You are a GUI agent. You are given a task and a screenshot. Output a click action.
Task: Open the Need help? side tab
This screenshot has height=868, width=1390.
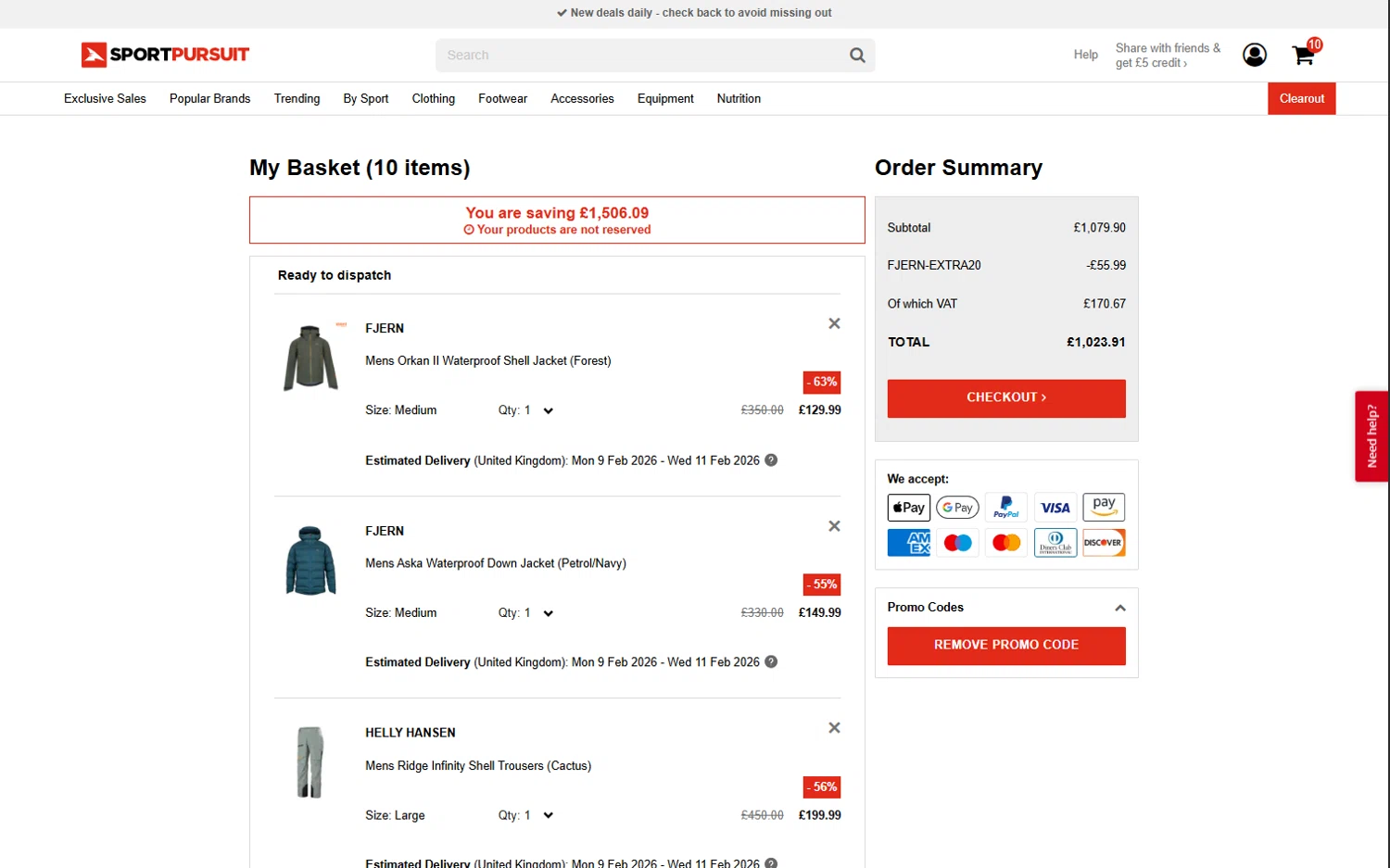click(x=1371, y=435)
